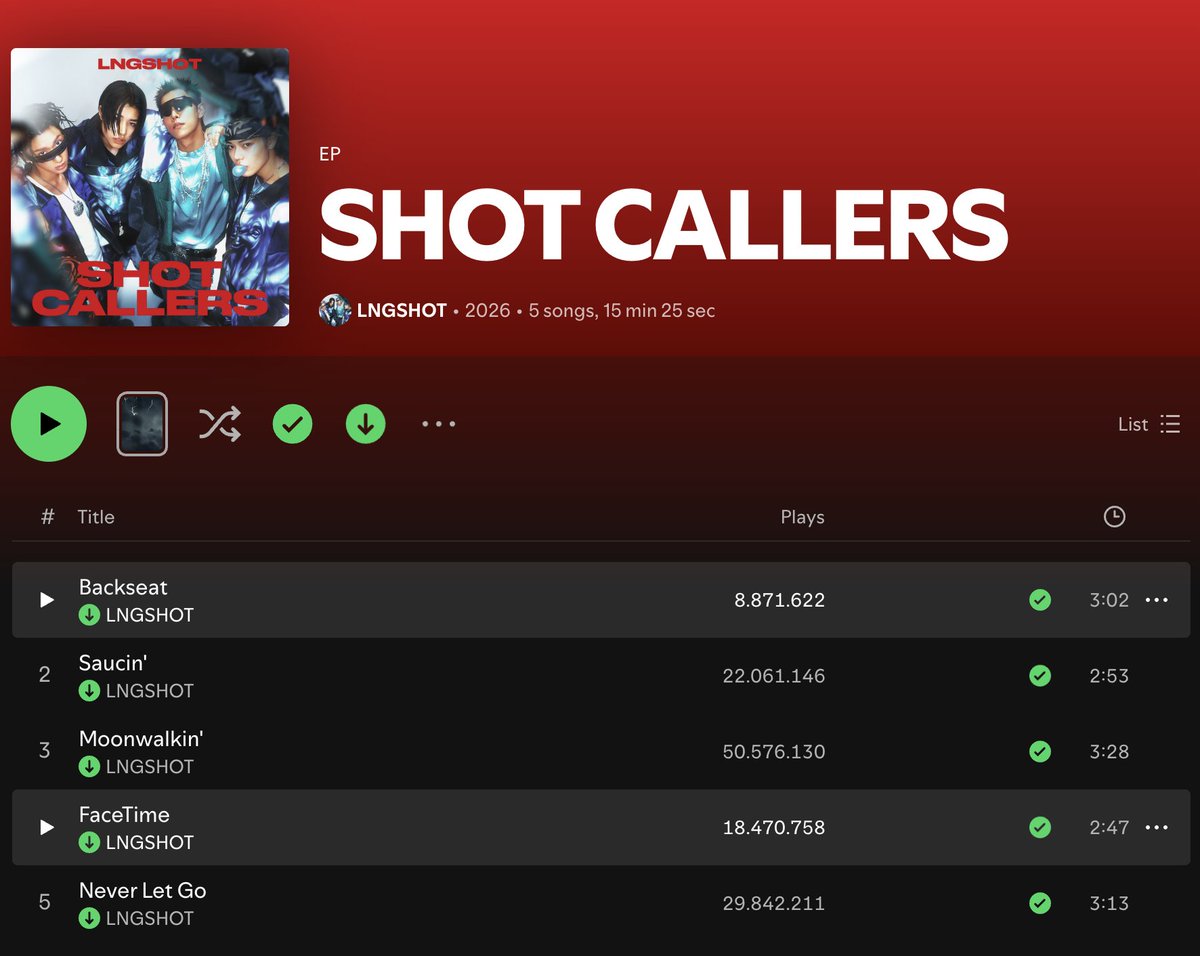Select the Never Let Go song title
Screen dimensions: 1200x956
[x=143, y=891]
